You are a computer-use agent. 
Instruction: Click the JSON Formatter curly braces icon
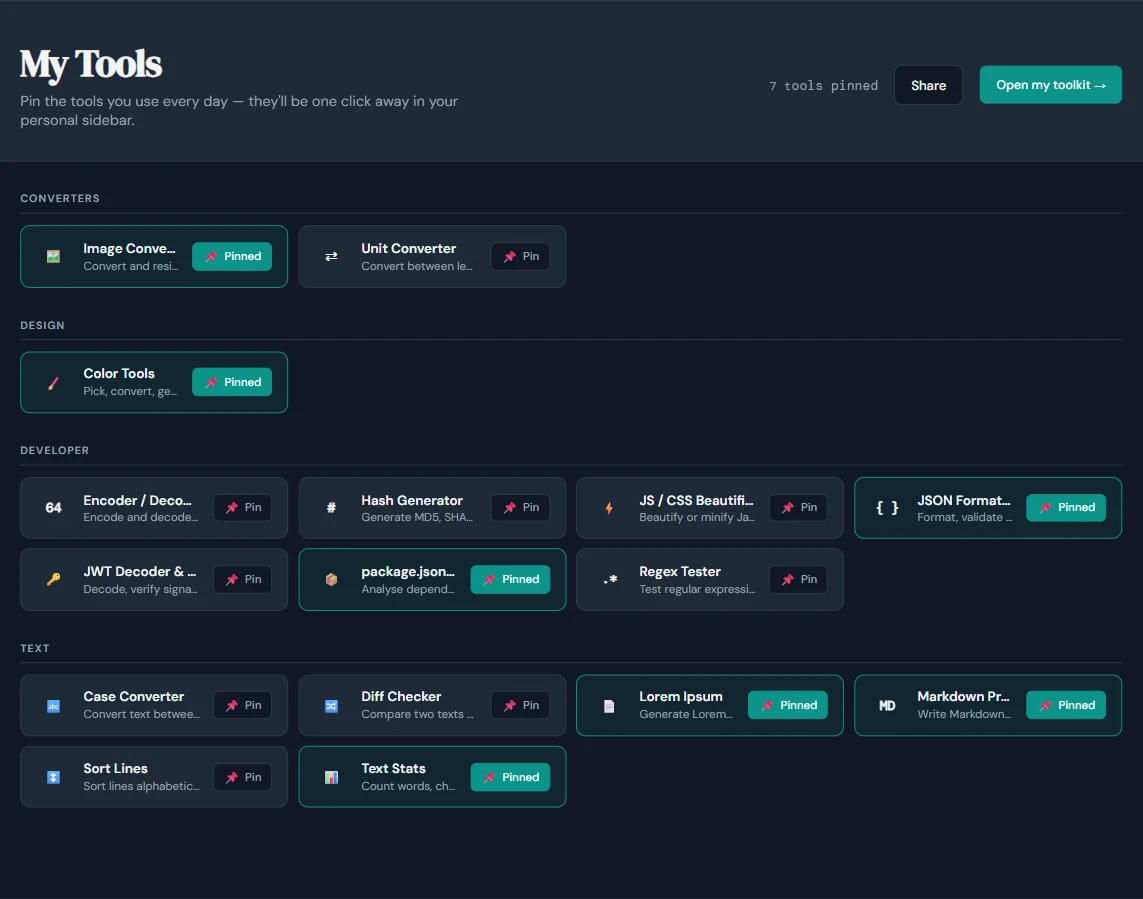point(886,507)
